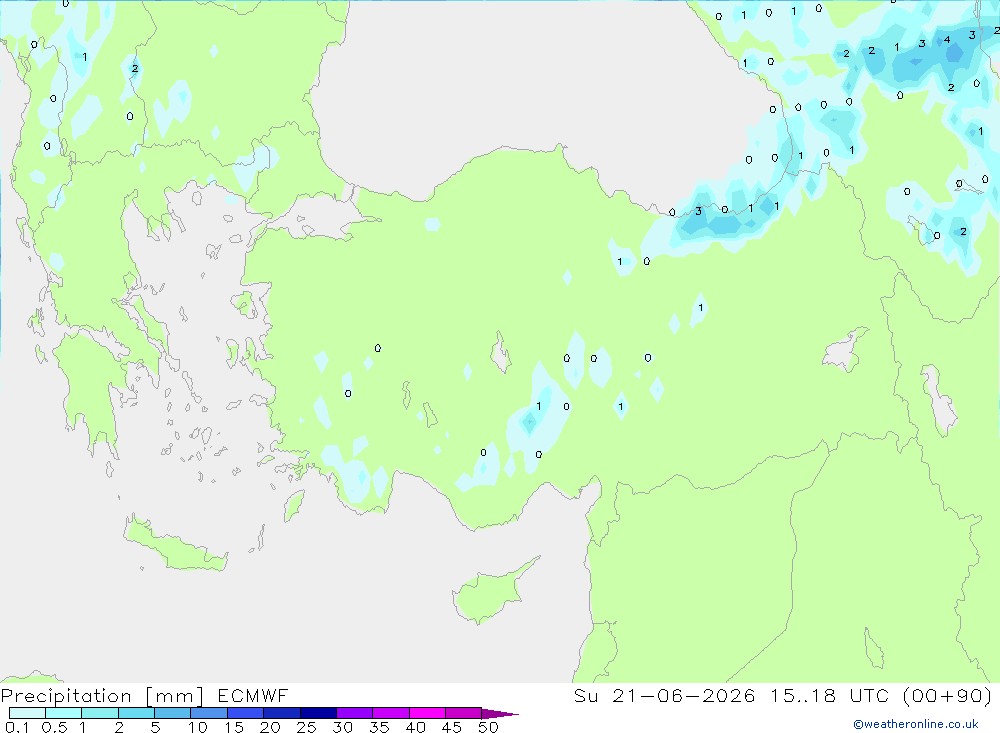The width and height of the screenshot is (1000, 733).
Task: Click the '0.5' legend scale label
Action: (54, 727)
